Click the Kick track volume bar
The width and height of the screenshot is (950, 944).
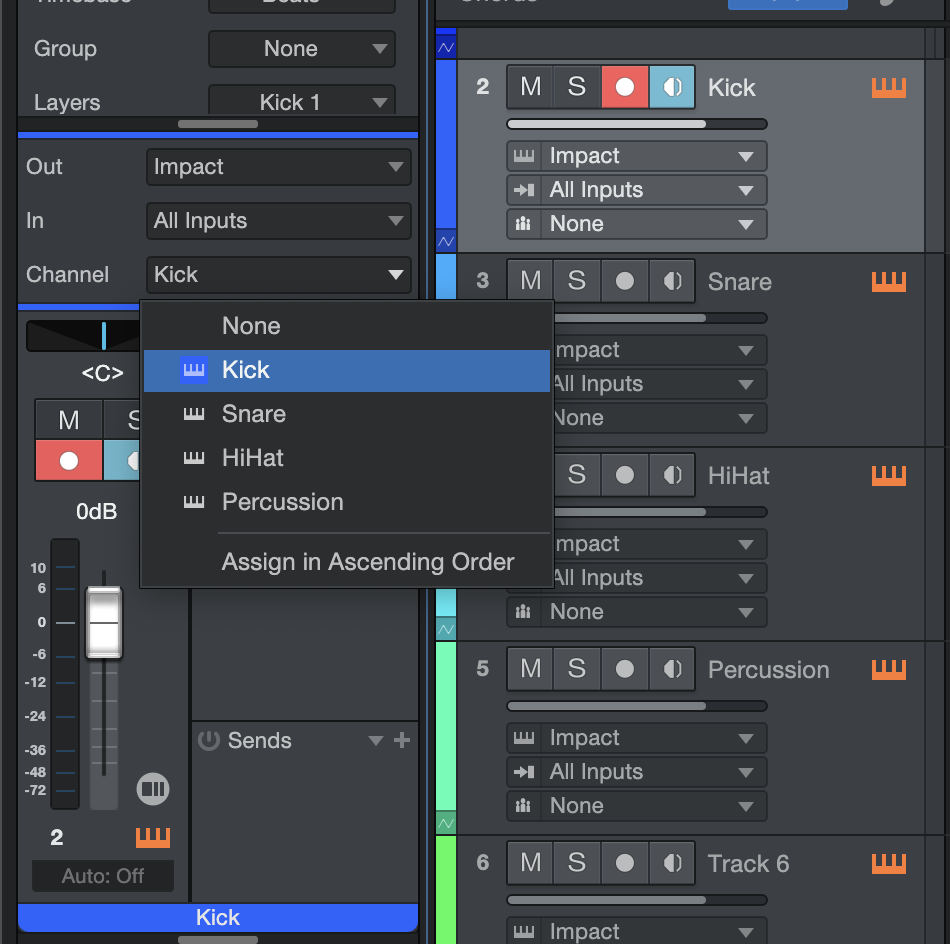coord(637,124)
